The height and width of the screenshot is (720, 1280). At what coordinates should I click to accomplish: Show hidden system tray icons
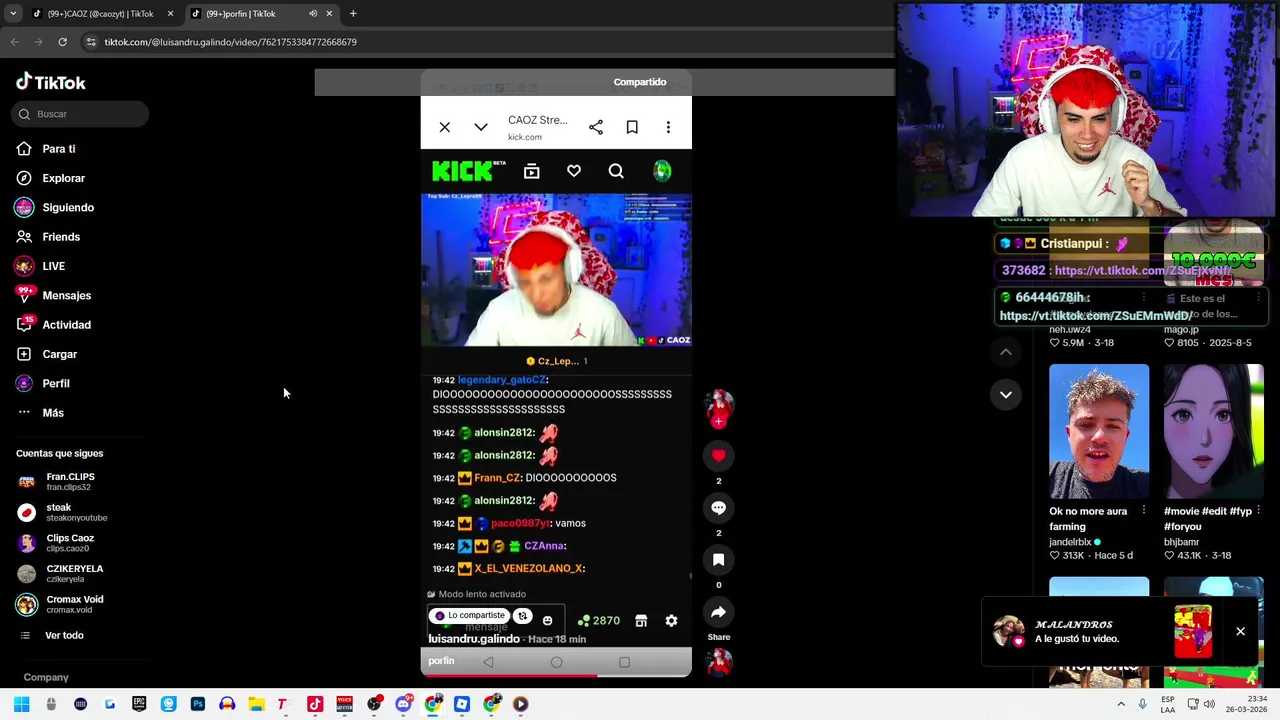click(1121, 704)
